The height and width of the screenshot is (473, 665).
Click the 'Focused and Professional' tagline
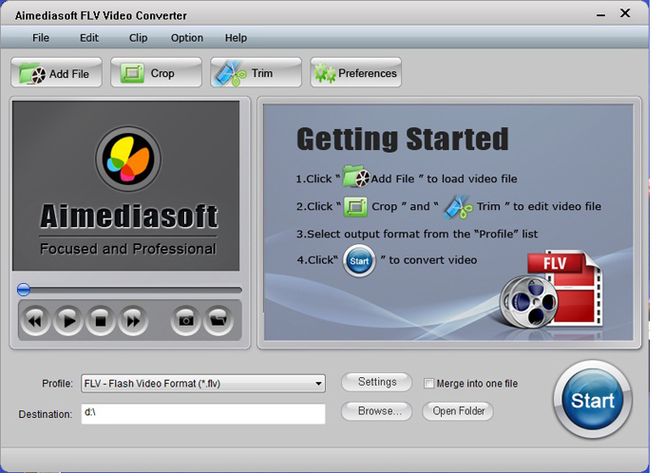pyautogui.click(x=128, y=249)
